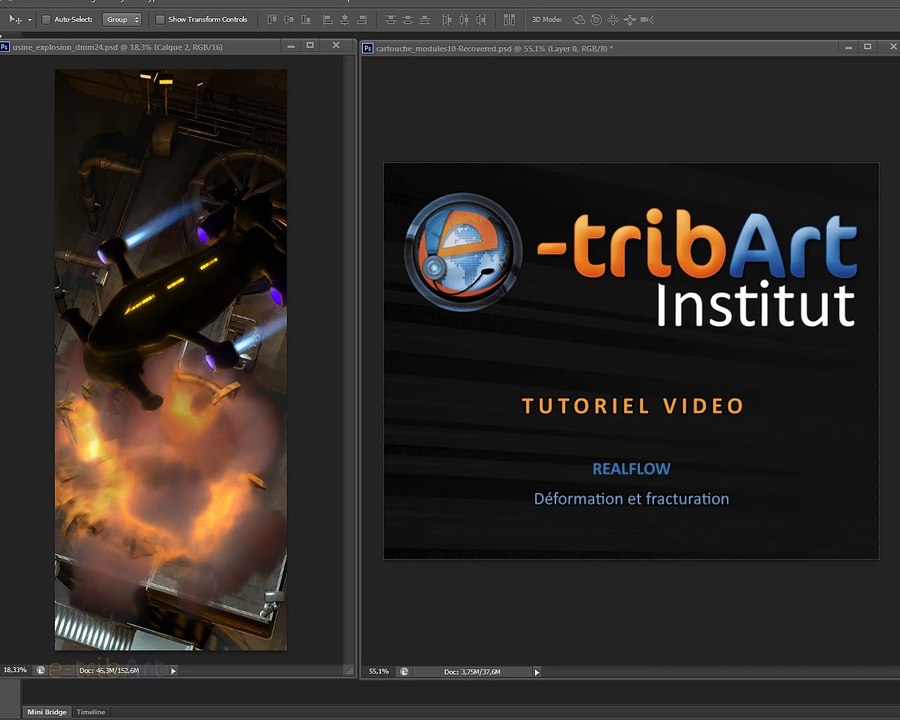Click Distribute top edges icon

click(390, 20)
